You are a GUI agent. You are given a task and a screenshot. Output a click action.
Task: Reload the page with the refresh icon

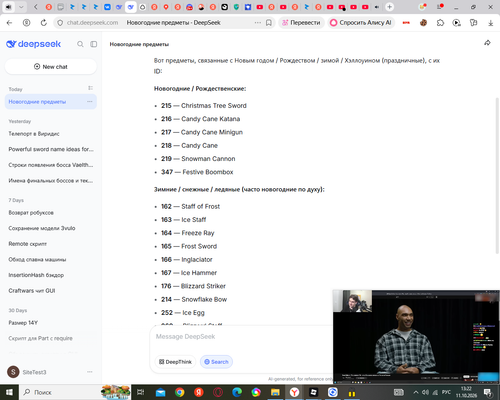pyautogui.click(x=44, y=23)
